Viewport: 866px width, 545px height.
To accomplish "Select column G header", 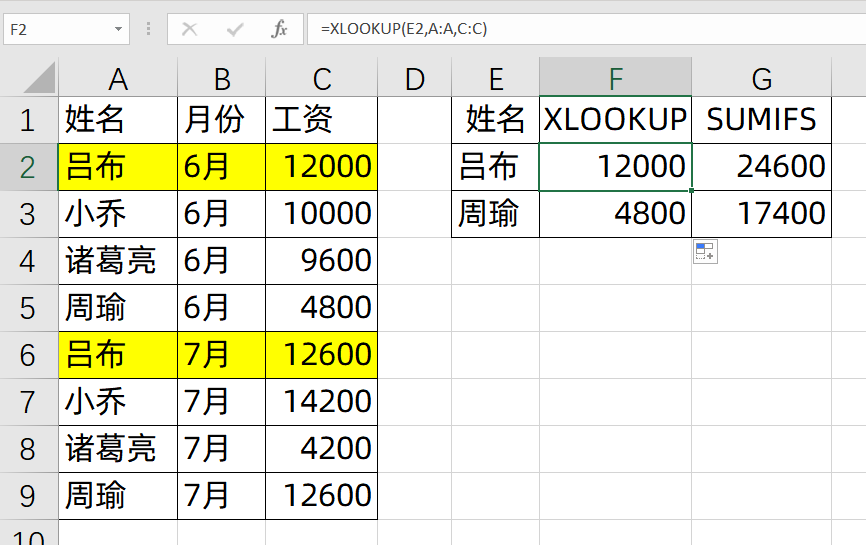I will click(761, 78).
